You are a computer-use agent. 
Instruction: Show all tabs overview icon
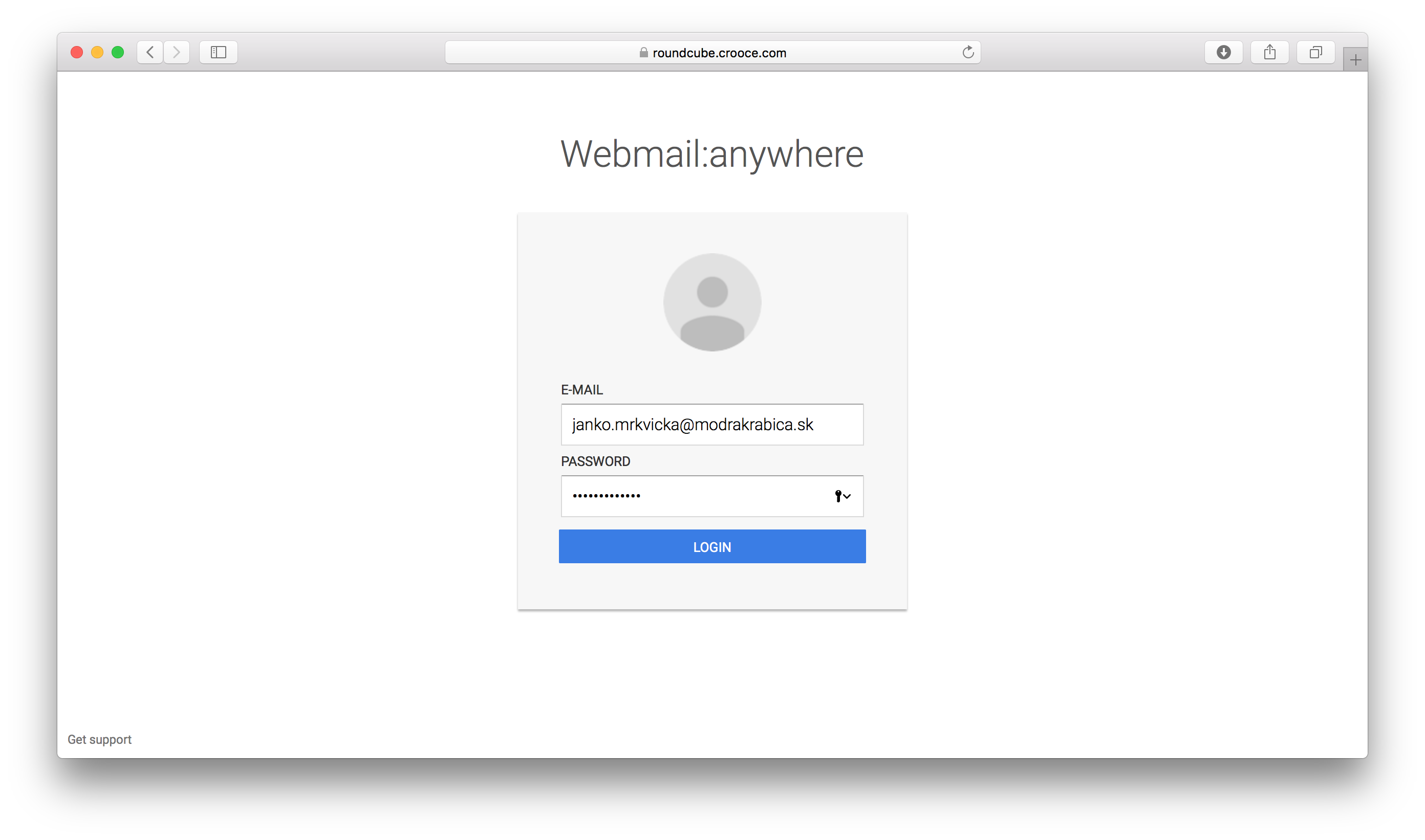point(1315,52)
